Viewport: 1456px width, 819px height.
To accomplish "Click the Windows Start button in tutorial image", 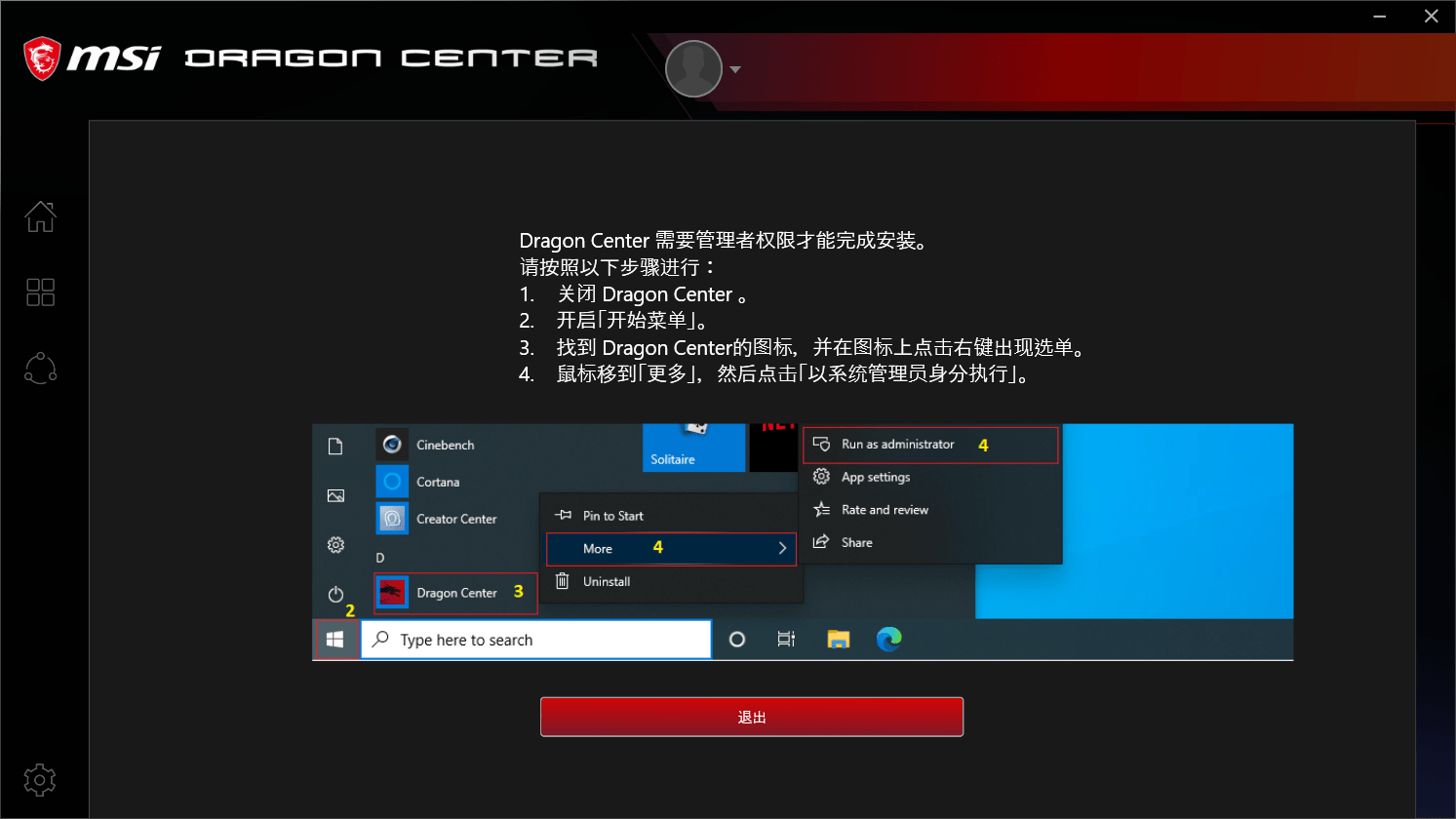I will (x=335, y=640).
